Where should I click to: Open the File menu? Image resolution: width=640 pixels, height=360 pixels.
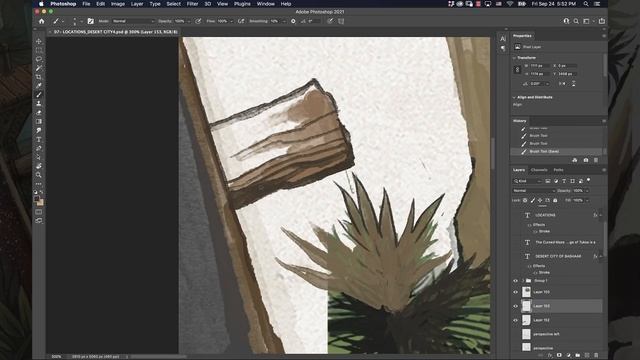(x=86, y=4)
